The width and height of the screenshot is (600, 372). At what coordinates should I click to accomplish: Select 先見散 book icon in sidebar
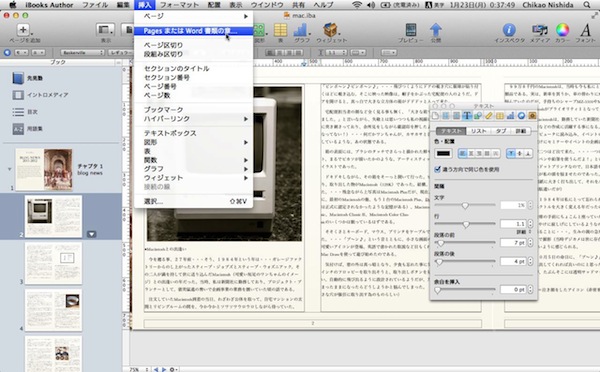tap(18, 78)
